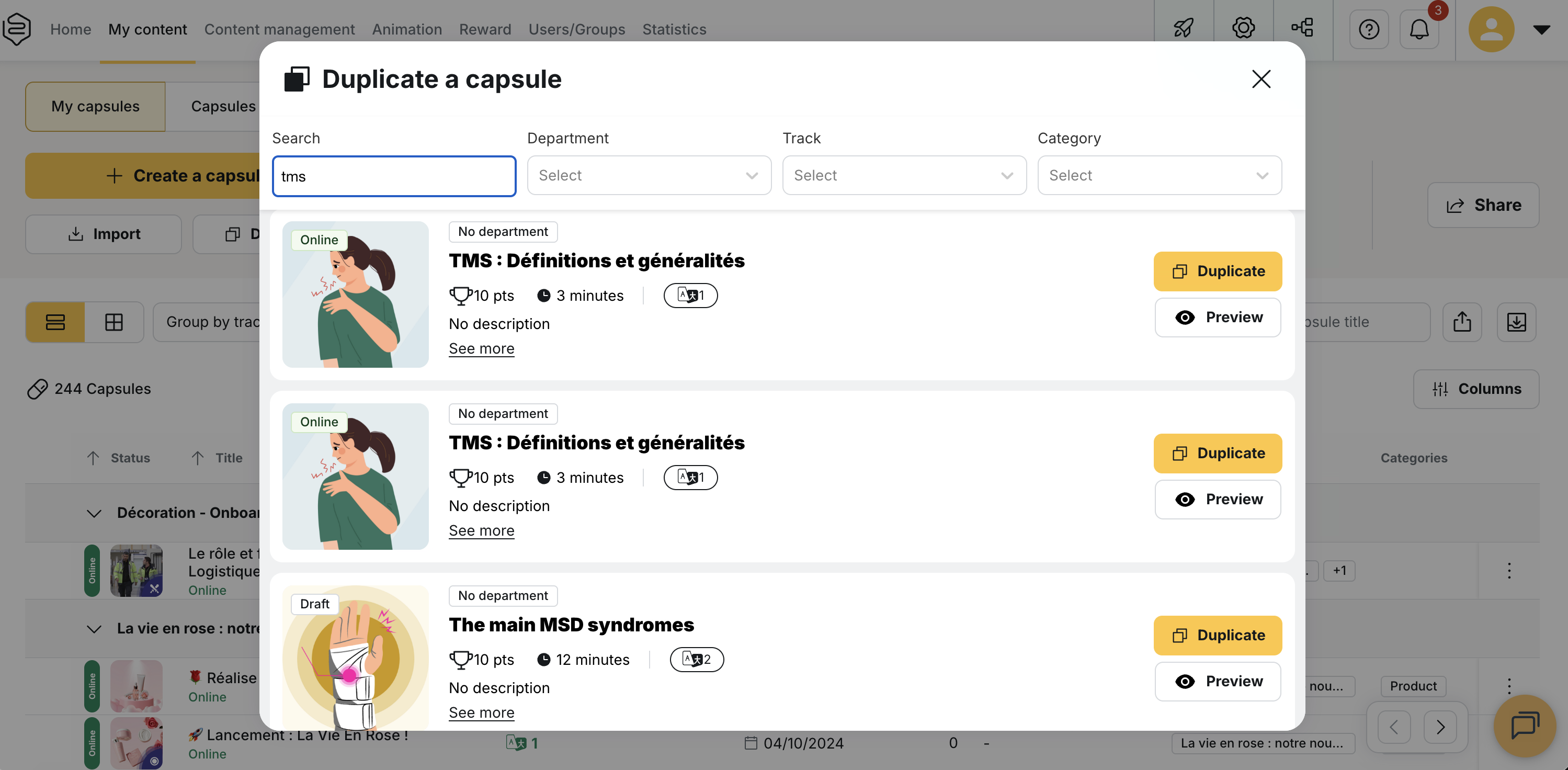Open the Category select dropdown
1568x770 pixels.
coord(1159,175)
